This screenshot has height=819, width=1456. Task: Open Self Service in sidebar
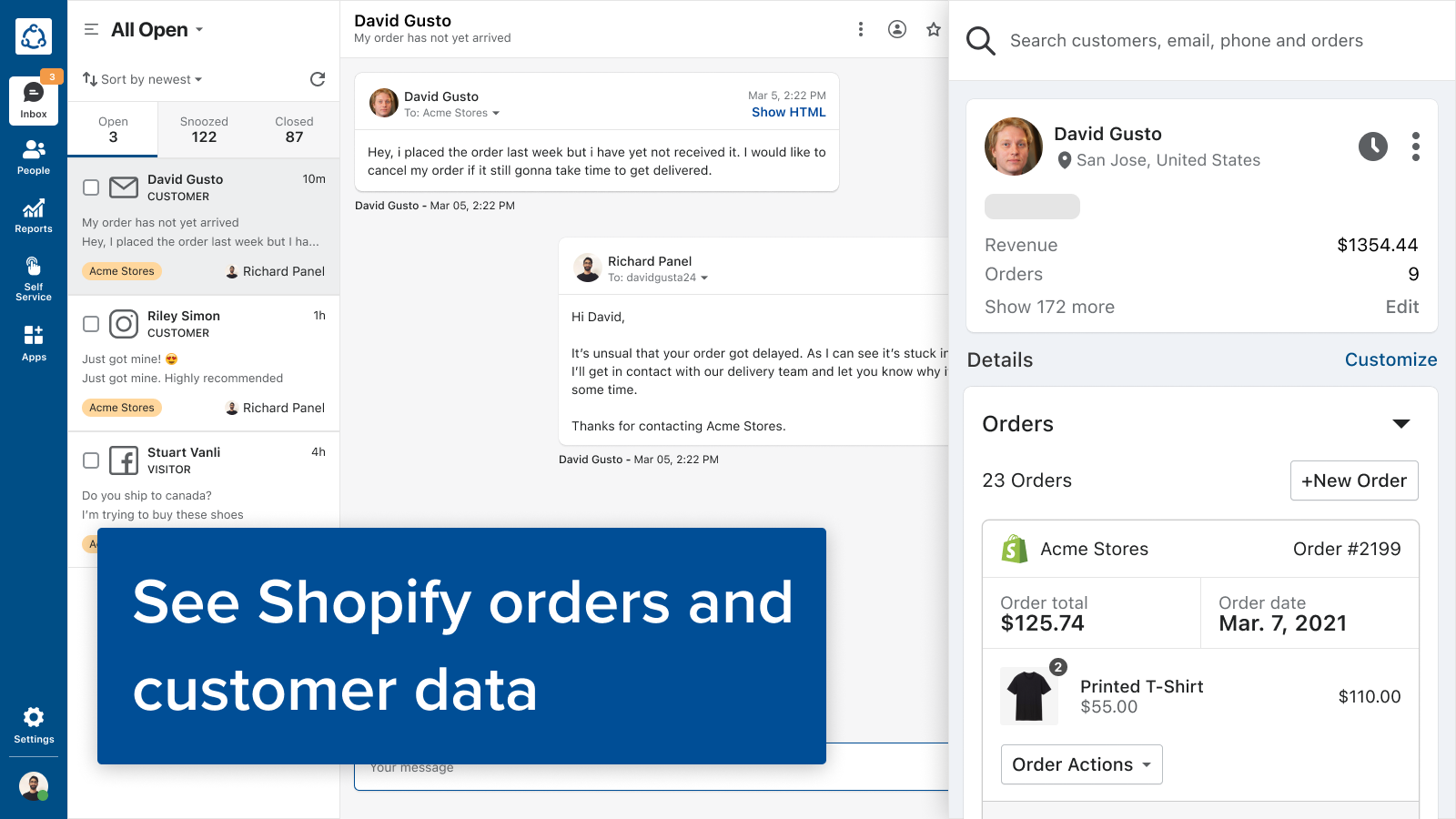coord(34,278)
